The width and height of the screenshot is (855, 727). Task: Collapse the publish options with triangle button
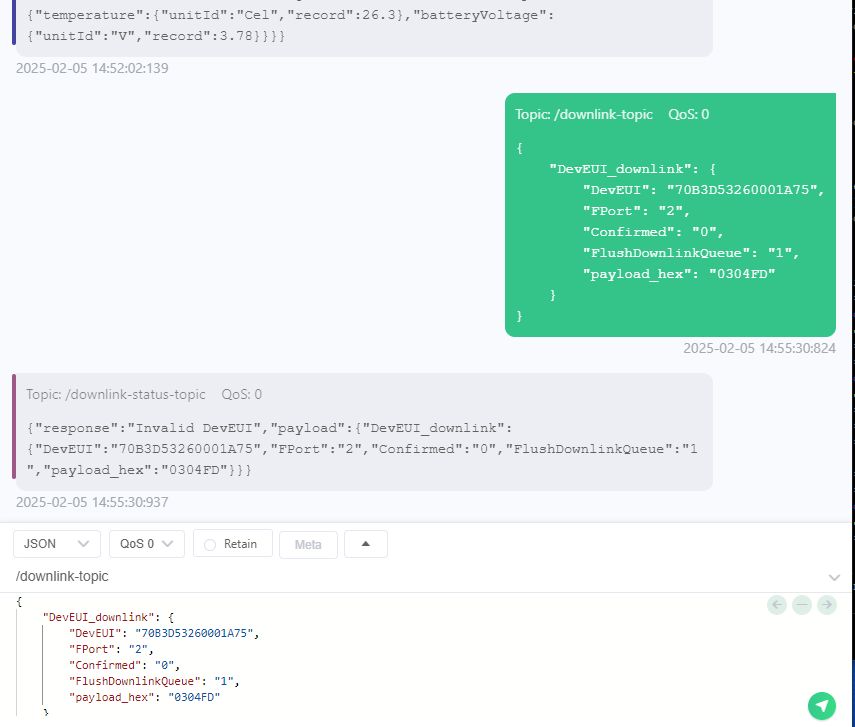[x=366, y=544]
